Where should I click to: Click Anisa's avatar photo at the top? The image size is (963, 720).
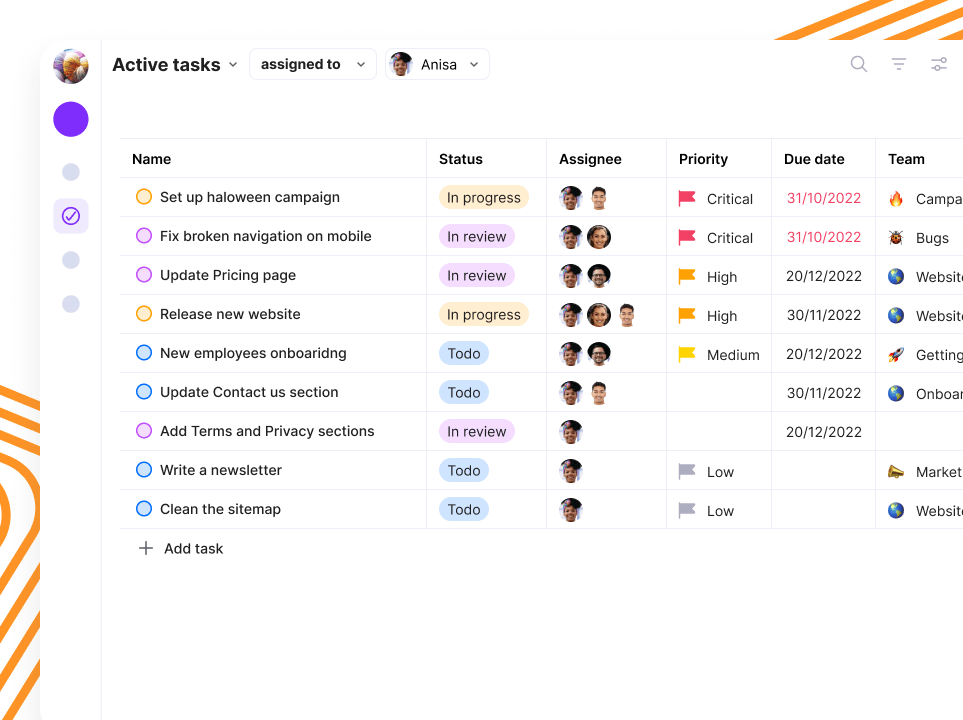tap(400, 63)
